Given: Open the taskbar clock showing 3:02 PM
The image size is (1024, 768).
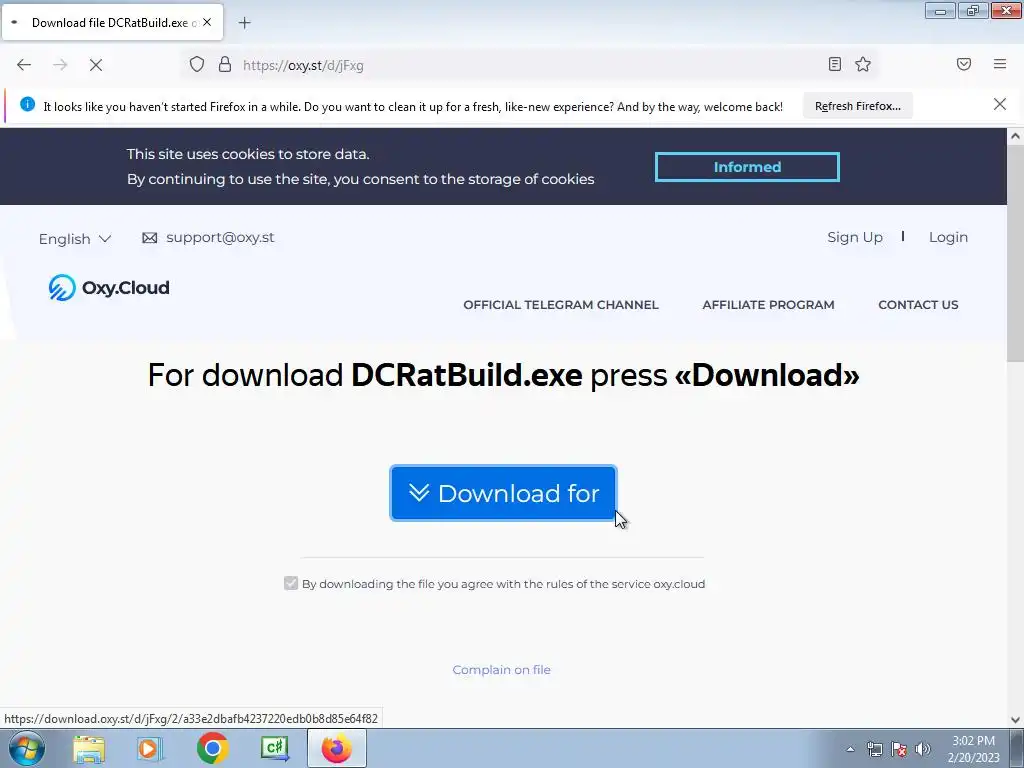Looking at the screenshot, I should click(x=974, y=749).
